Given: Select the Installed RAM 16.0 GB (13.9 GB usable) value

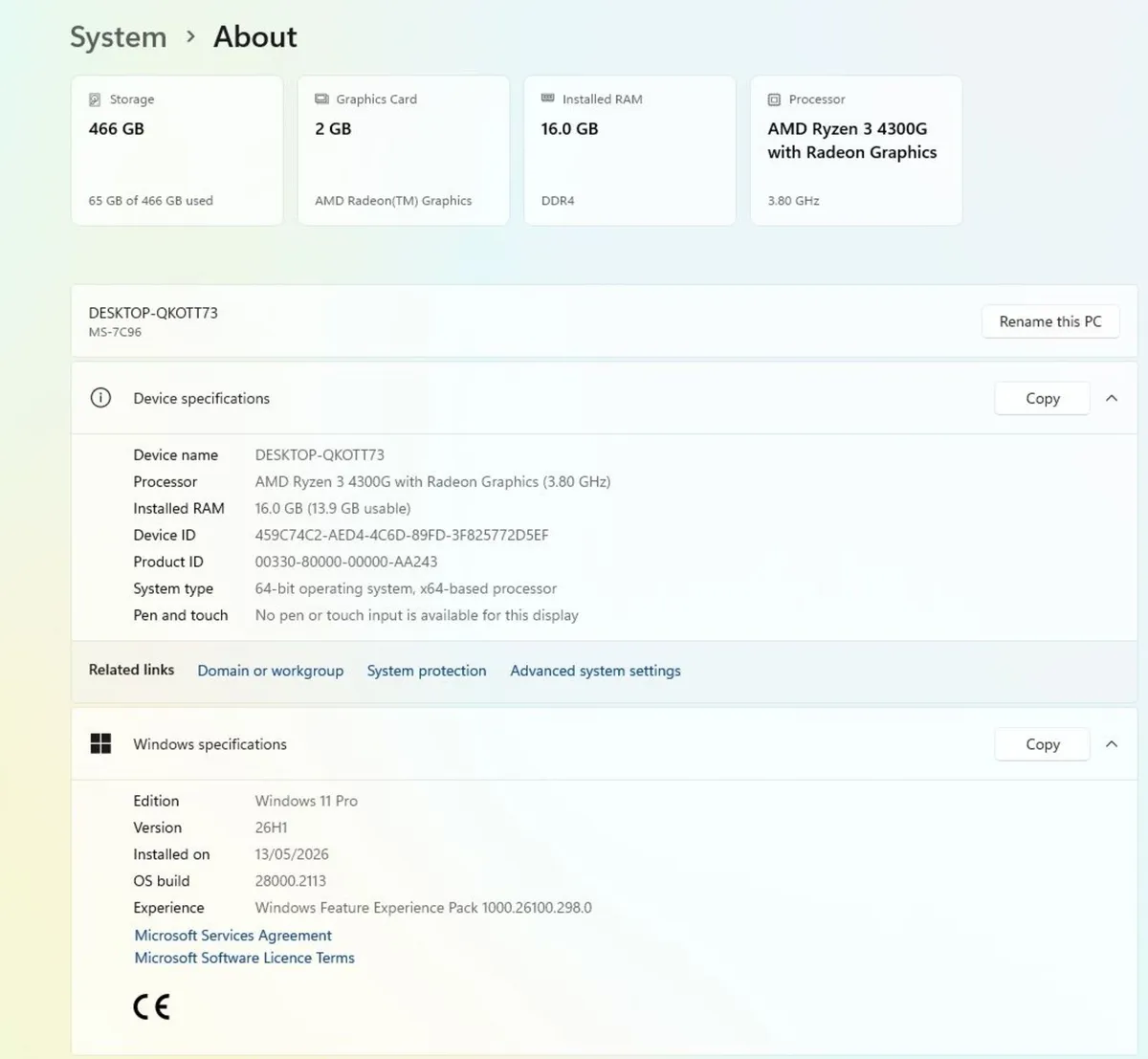Looking at the screenshot, I should (x=333, y=508).
